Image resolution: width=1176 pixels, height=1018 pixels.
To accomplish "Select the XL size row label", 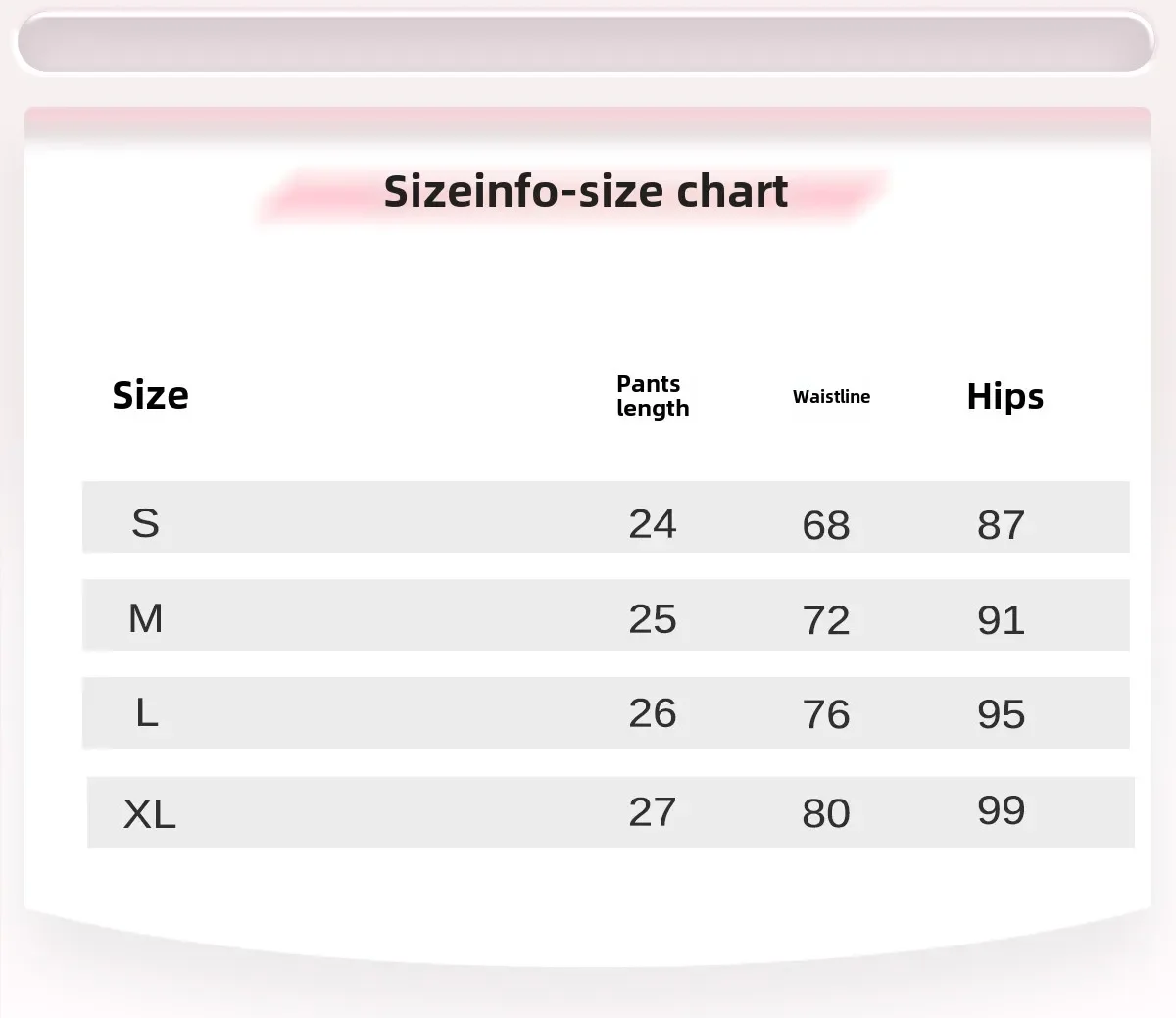I will (149, 813).
